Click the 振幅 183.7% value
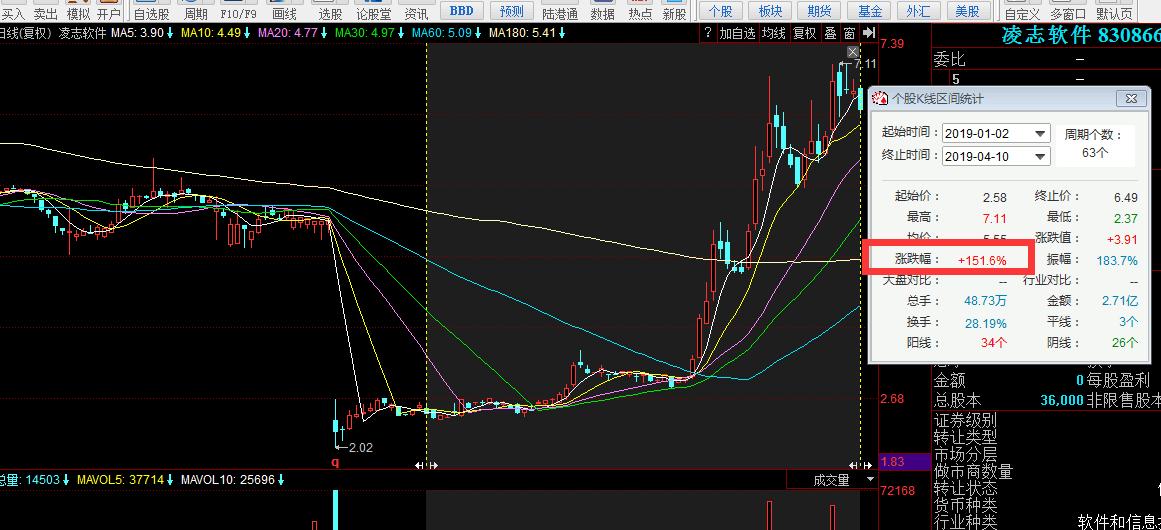 click(x=1117, y=260)
